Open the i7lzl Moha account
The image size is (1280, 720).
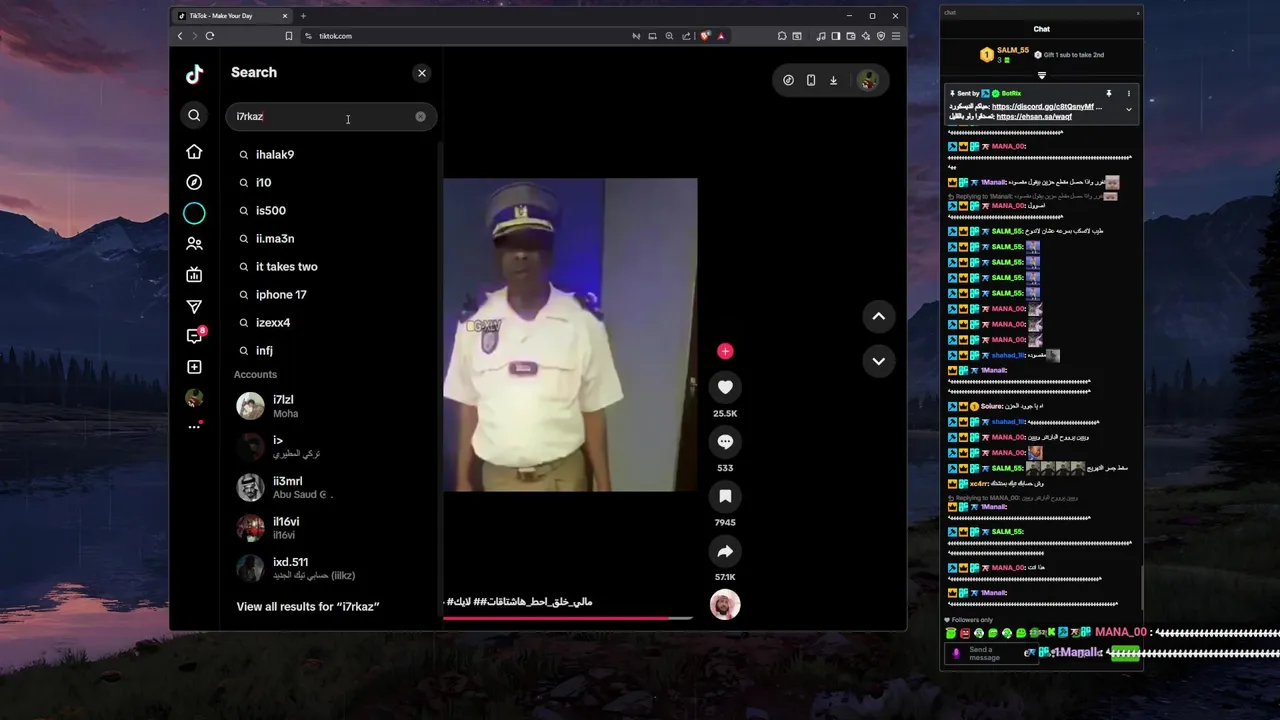click(331, 406)
